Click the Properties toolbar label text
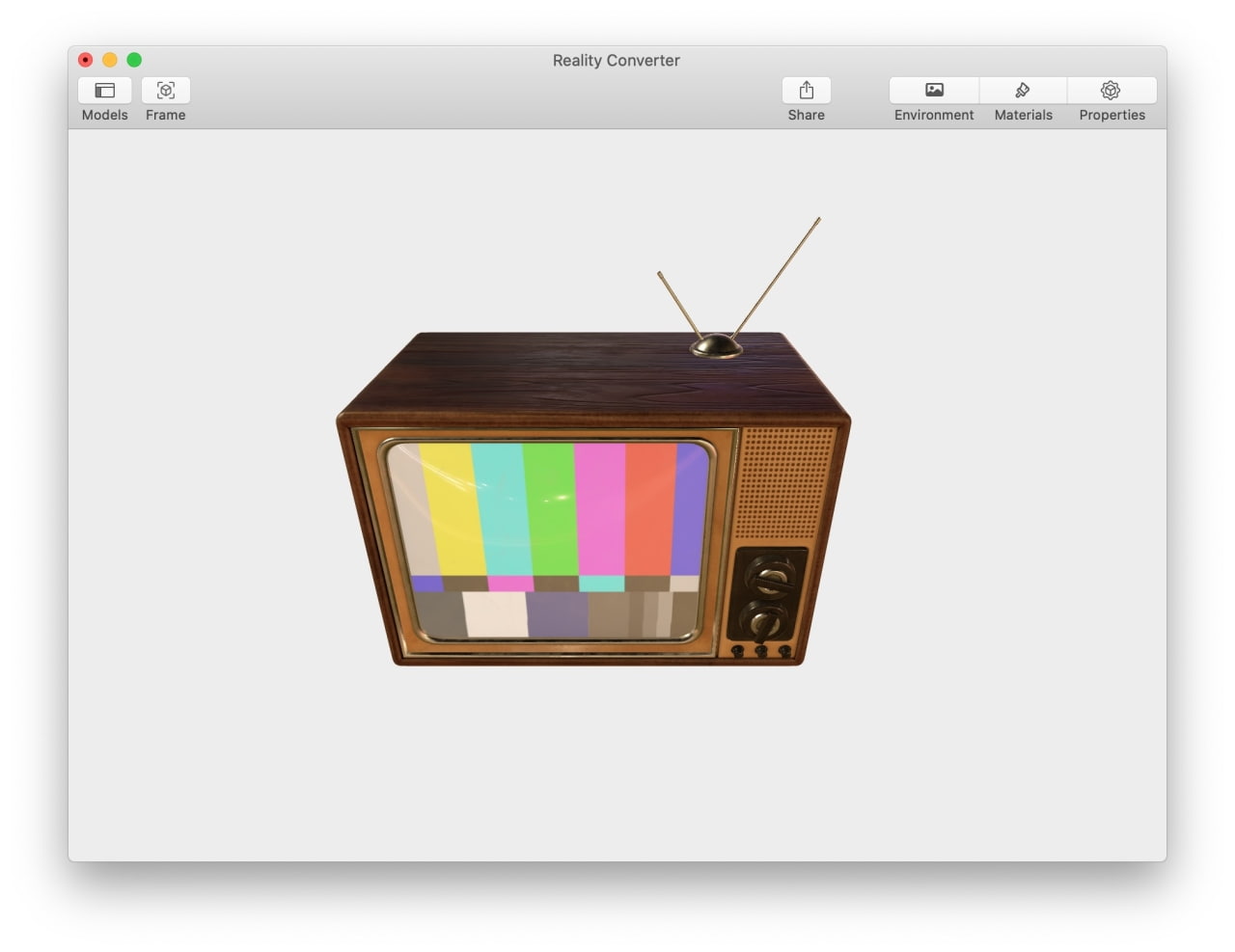Viewport: 1235px width, 952px height. coord(1111,115)
